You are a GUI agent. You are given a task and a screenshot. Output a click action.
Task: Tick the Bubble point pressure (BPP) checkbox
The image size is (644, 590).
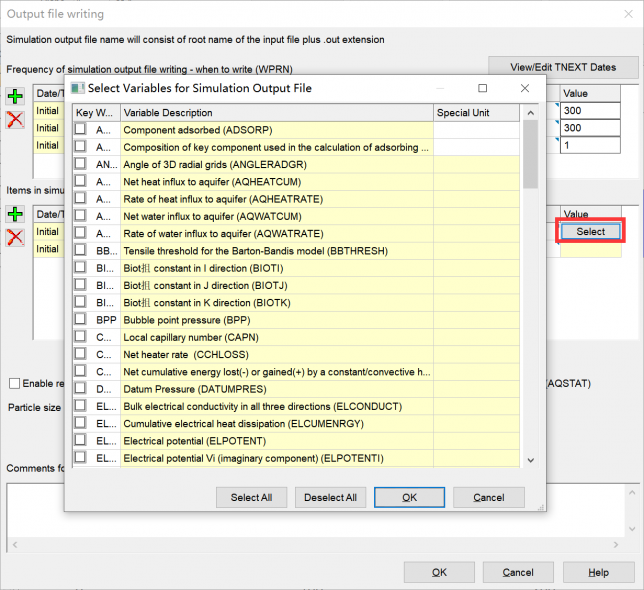pos(80,319)
